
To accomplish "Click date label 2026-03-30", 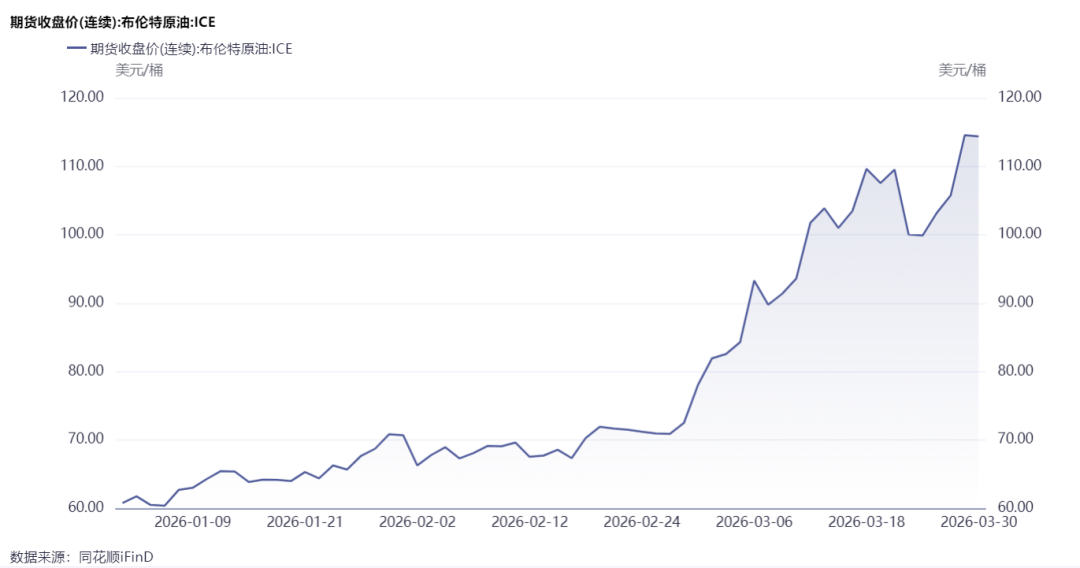I will tap(978, 523).
